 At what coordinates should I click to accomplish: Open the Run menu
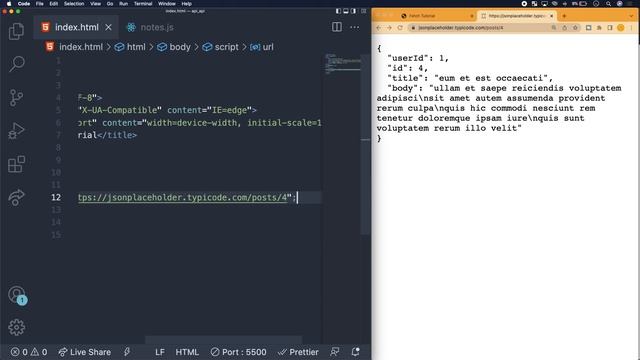(x=123, y=4)
